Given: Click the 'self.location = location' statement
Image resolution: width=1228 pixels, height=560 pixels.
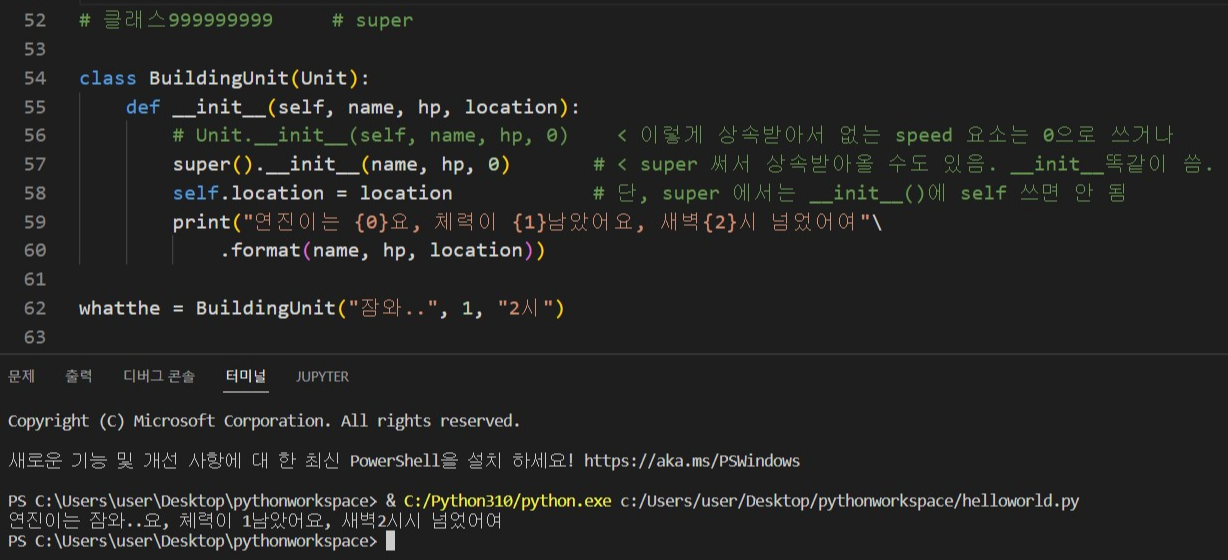Looking at the screenshot, I should pyautogui.click(x=312, y=193).
